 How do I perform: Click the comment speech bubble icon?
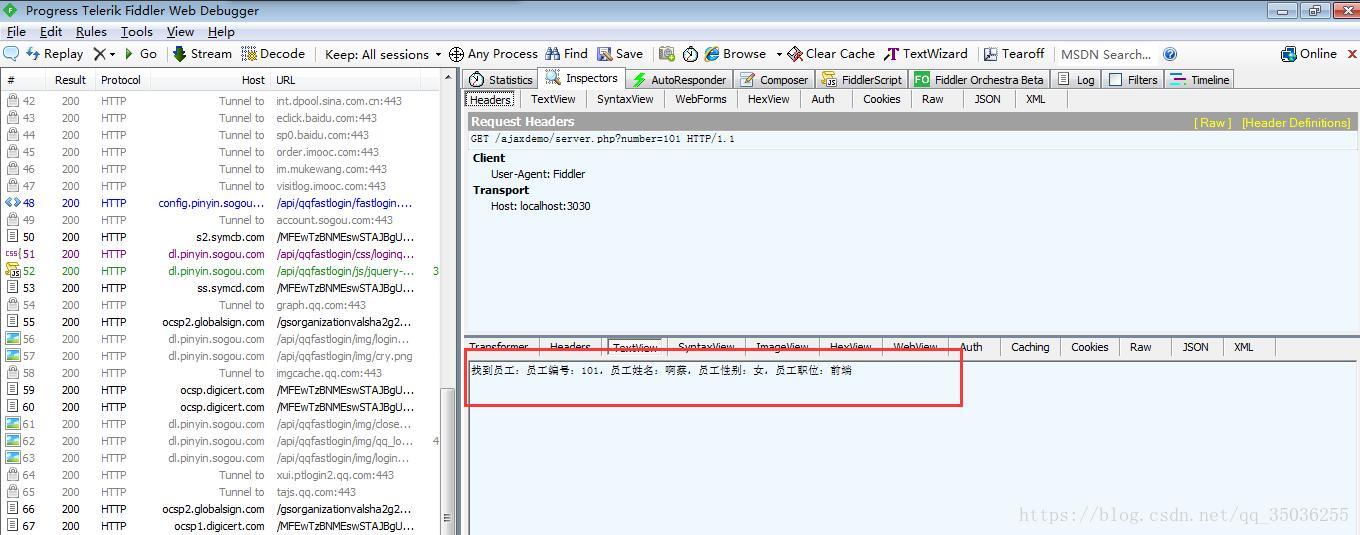[11, 54]
